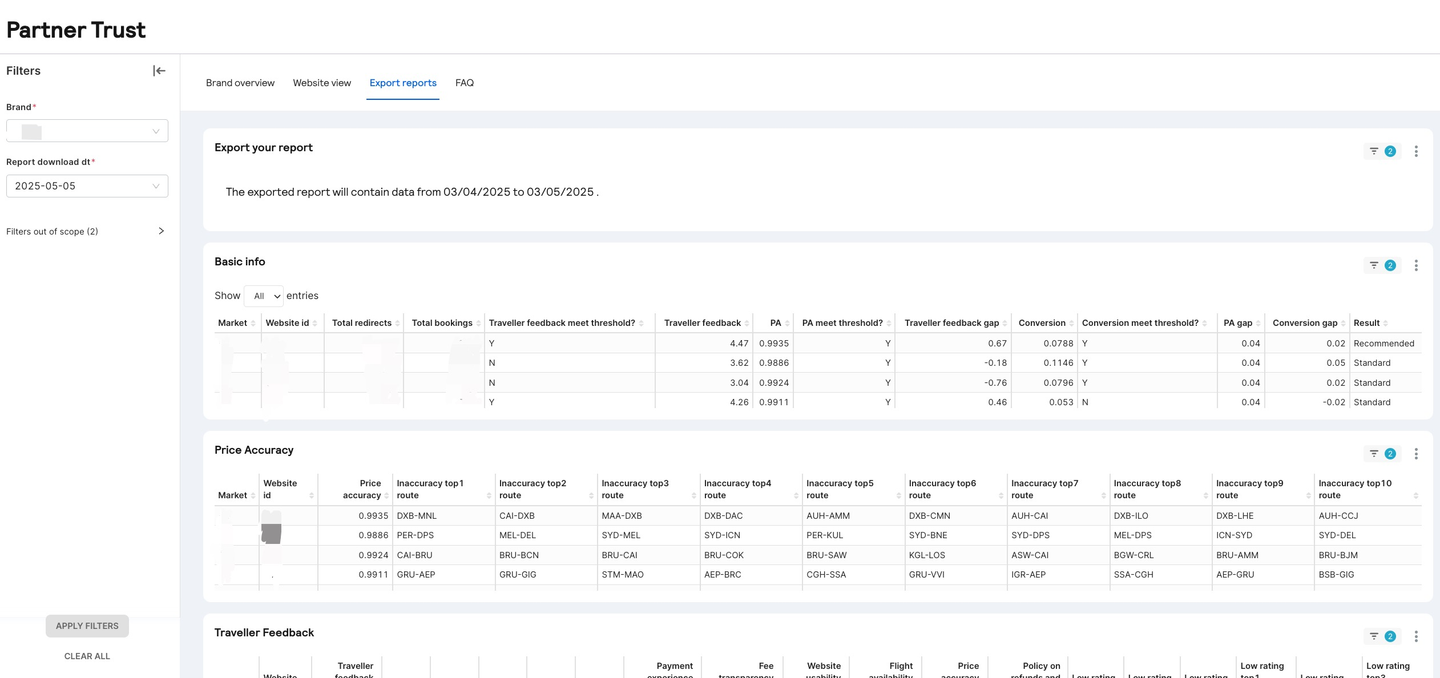Image resolution: width=1440 pixels, height=678 pixels.
Task: Click the CAI-BRU route cell
Action: (415, 555)
